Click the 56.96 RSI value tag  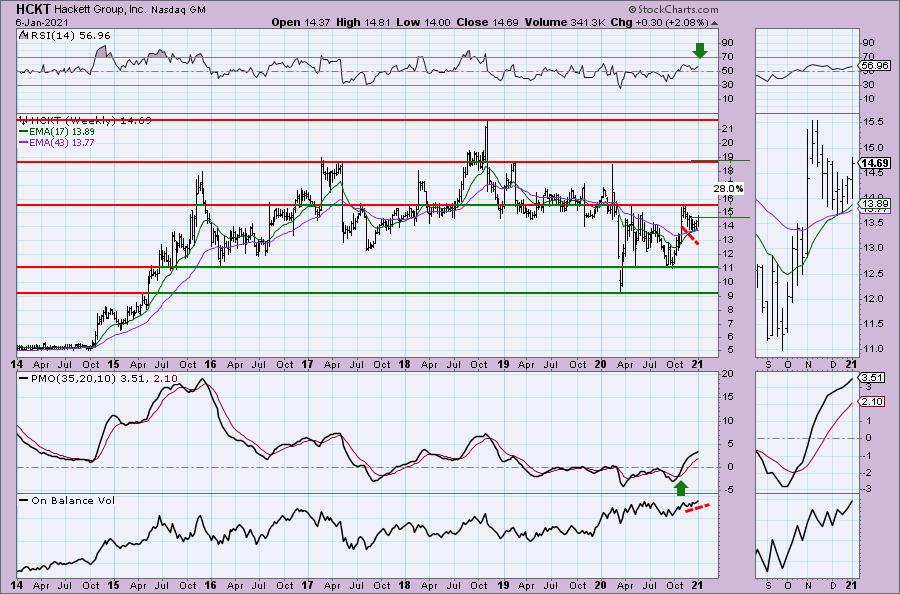pos(875,66)
